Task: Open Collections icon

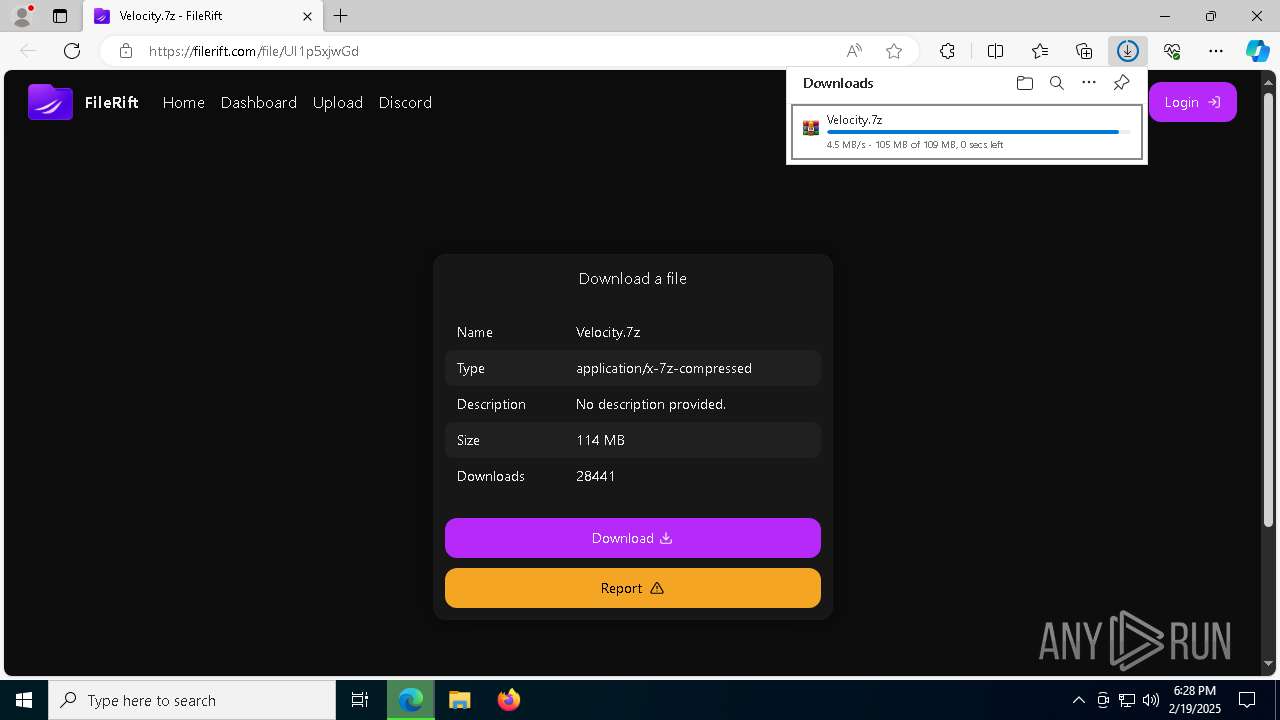Action: click(x=1084, y=51)
